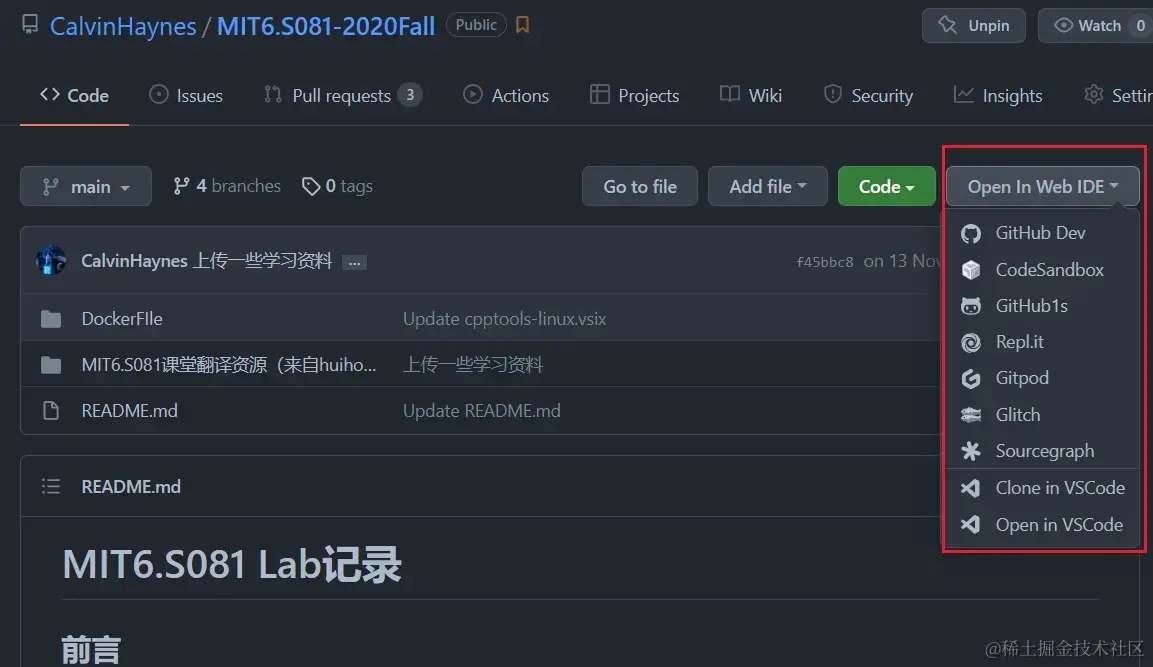The image size is (1153, 667).
Task: Go to the Actions tab
Action: 506,96
